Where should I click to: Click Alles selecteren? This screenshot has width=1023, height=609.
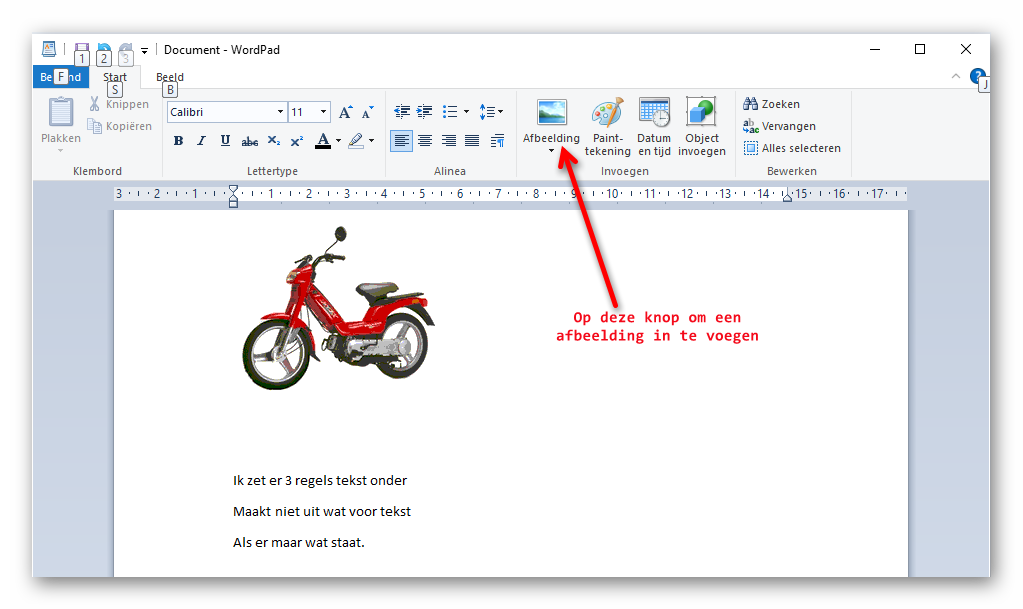(791, 148)
